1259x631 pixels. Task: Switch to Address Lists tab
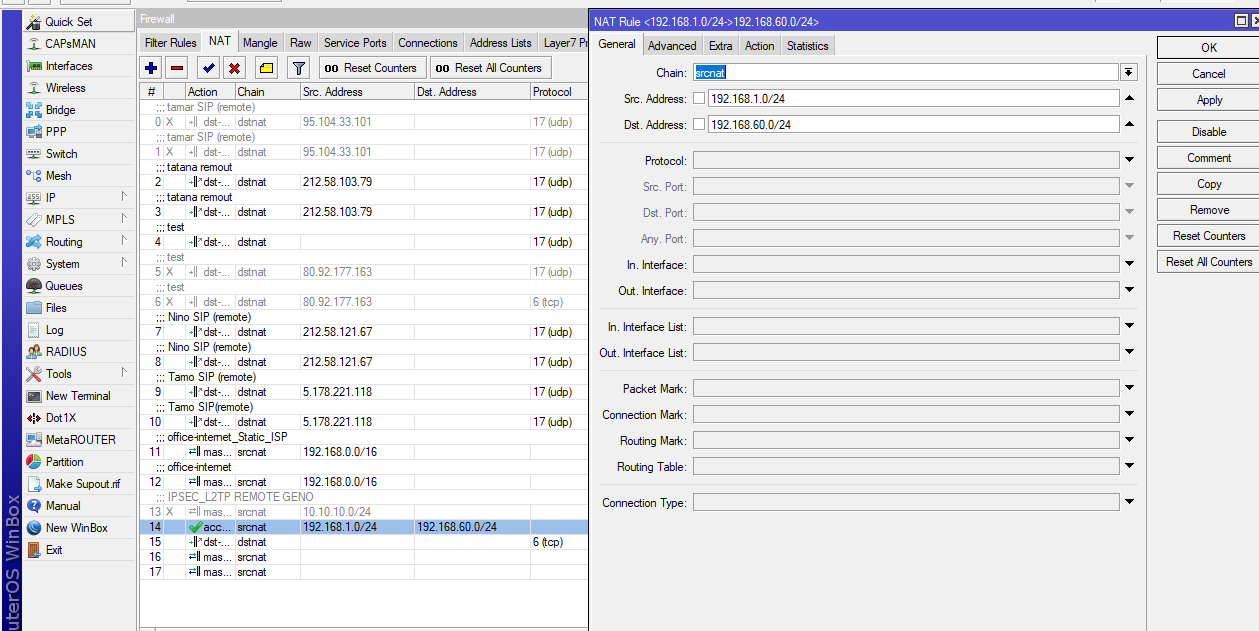pyautogui.click(x=501, y=43)
